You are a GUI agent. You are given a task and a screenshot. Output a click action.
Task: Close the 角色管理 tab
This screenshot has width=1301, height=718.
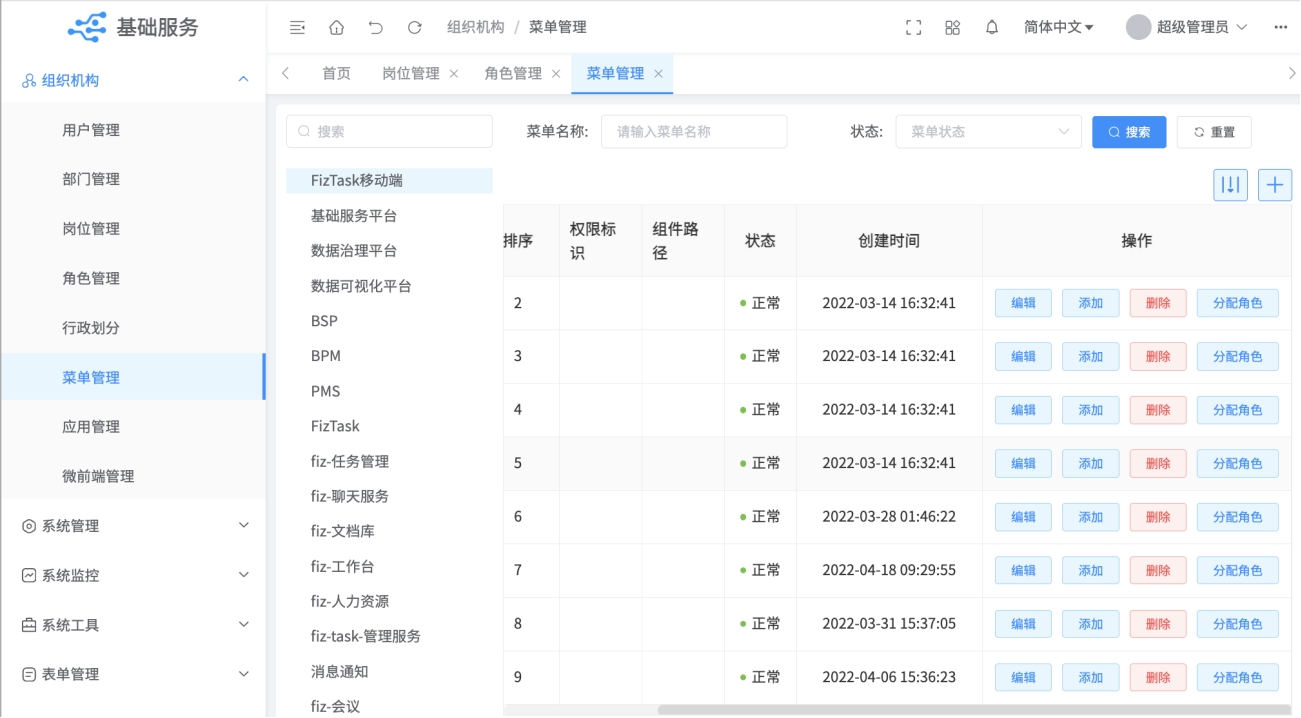pos(556,74)
